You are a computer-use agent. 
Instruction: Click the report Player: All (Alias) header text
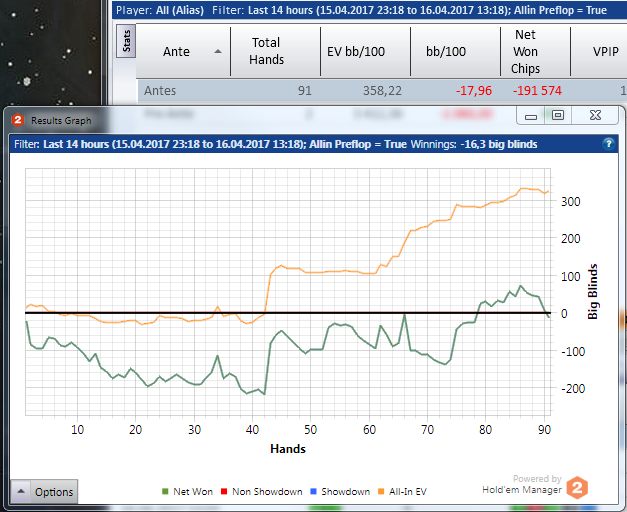click(x=160, y=10)
